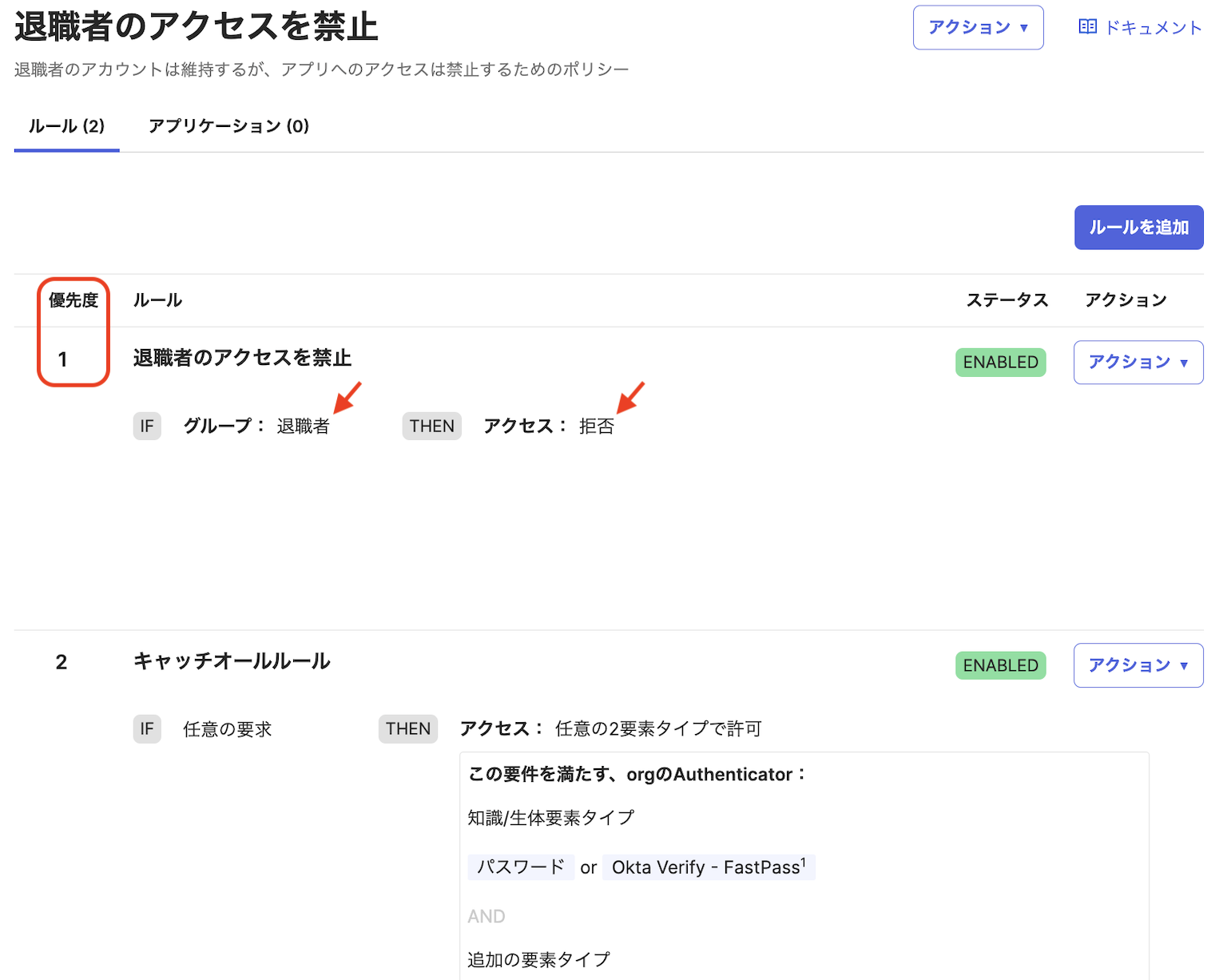Click the rule name 退職者のアクセスを禁止
1227x980 pixels.
(242, 358)
